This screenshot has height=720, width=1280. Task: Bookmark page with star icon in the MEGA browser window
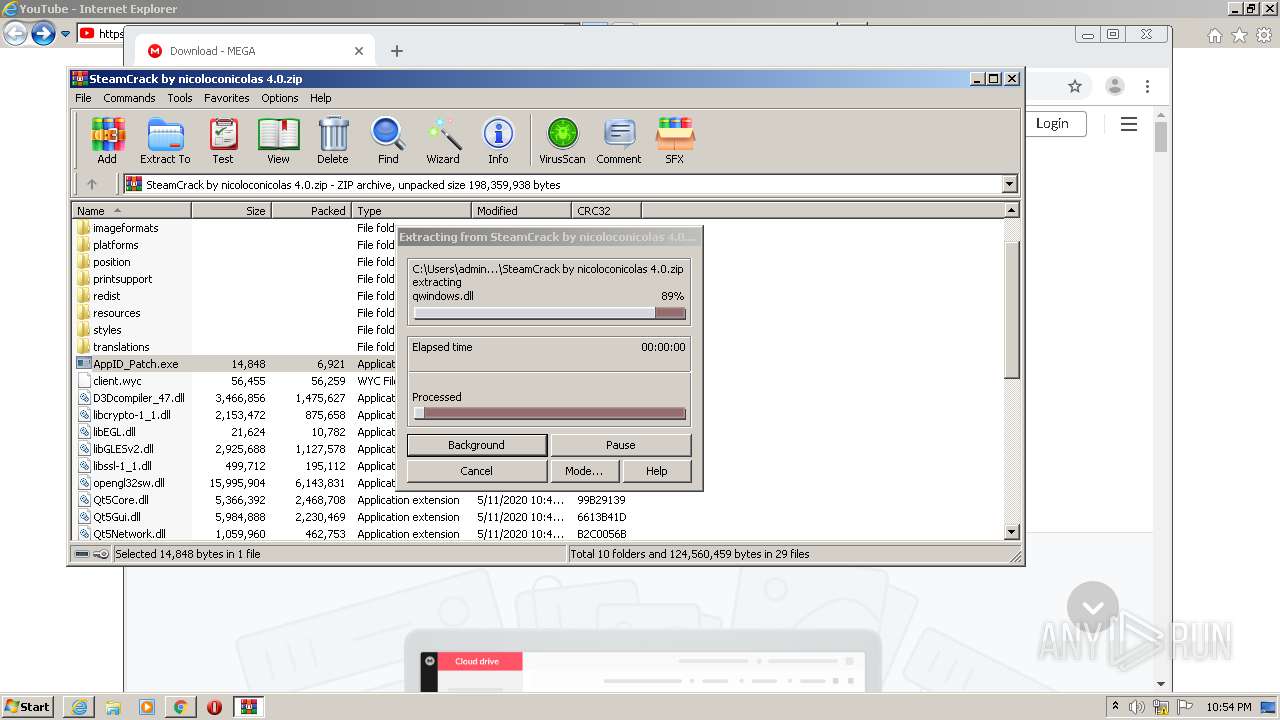tap(1075, 86)
